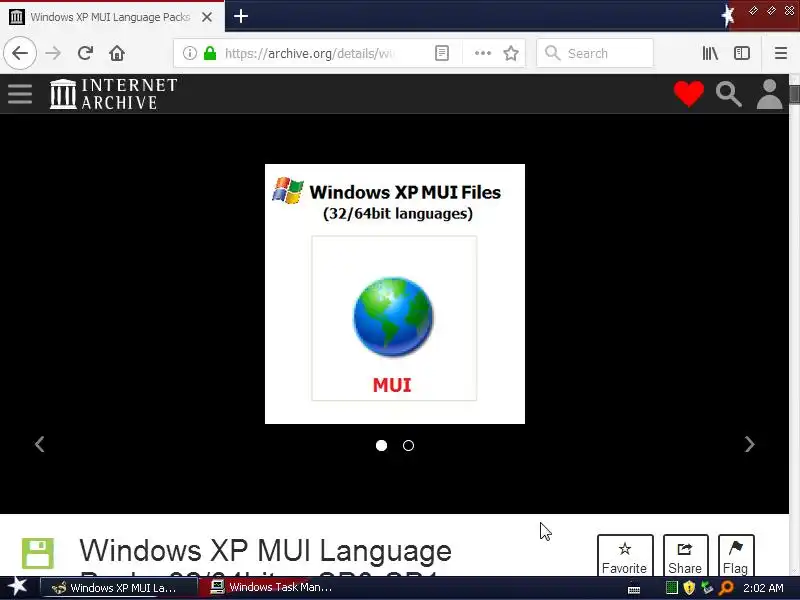Viewport: 800px width, 600px height.
Task: Open the Internet Archive site navigation menu
Action: point(20,94)
